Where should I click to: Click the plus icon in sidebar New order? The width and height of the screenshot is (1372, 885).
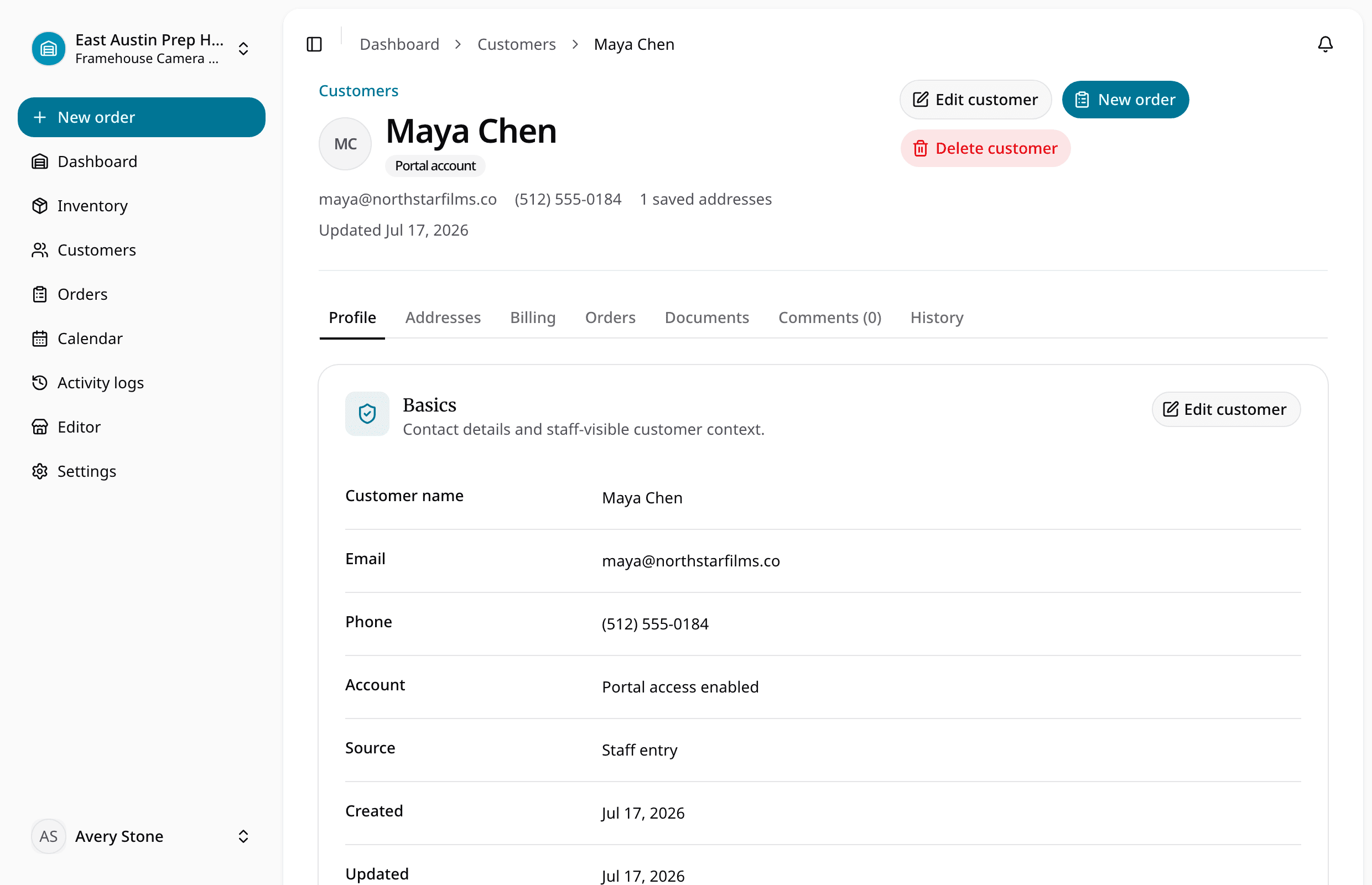point(40,117)
